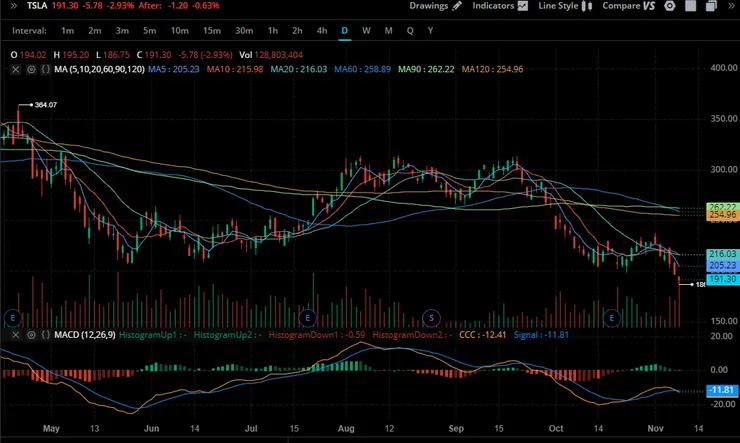Click the MA5 : 205.23 value
Screen dimensions: 740x443
pyautogui.click(x=174, y=69)
